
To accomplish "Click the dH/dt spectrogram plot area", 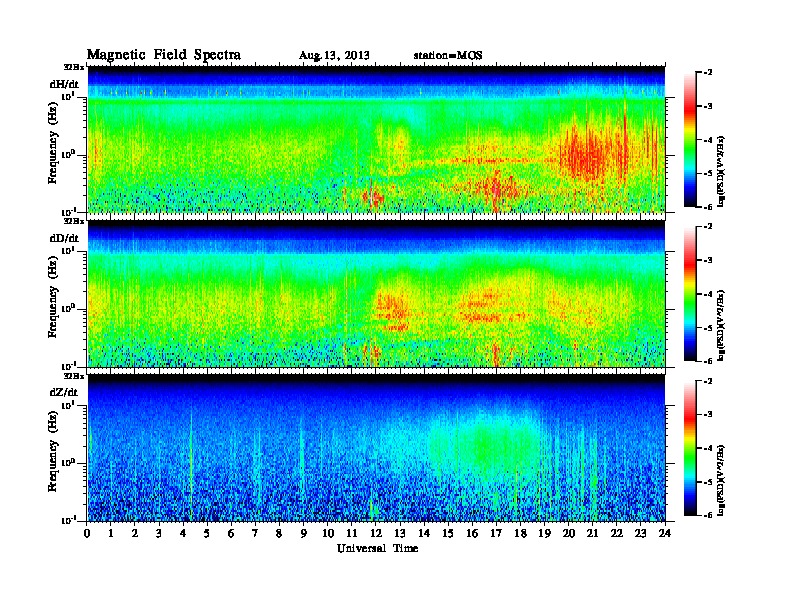I will [376, 139].
